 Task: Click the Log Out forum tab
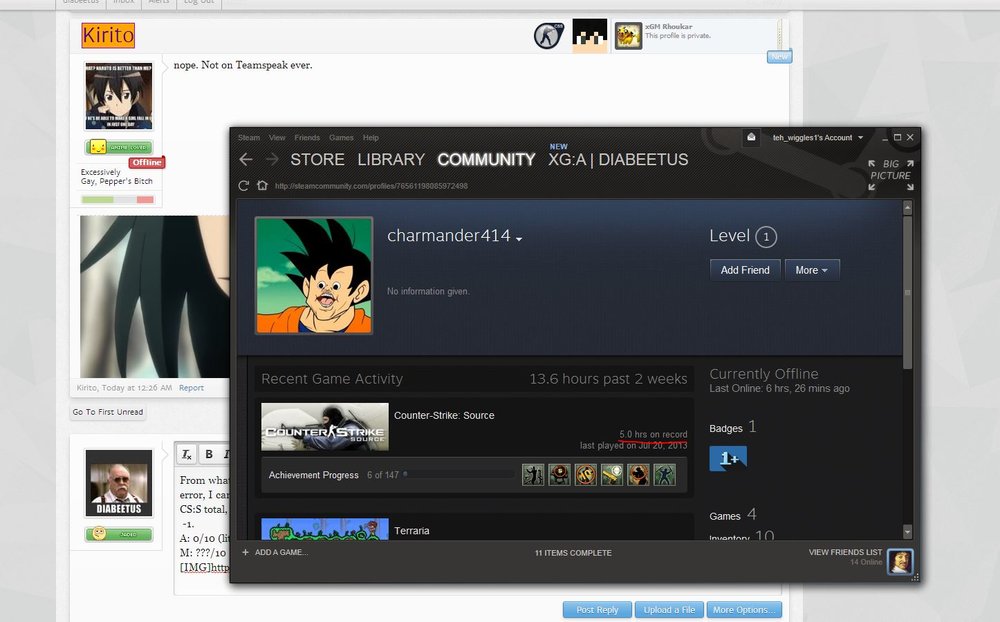coord(199,3)
